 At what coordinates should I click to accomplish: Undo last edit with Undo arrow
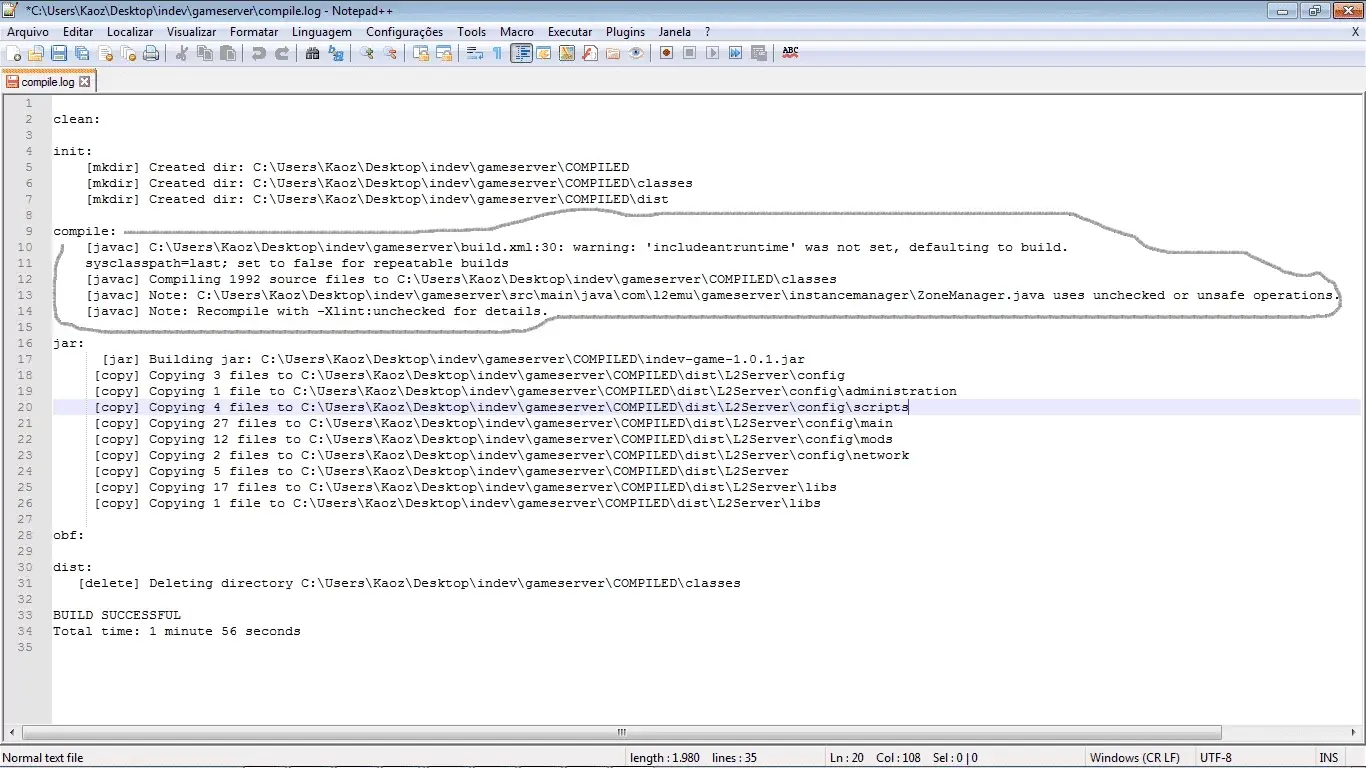[259, 53]
